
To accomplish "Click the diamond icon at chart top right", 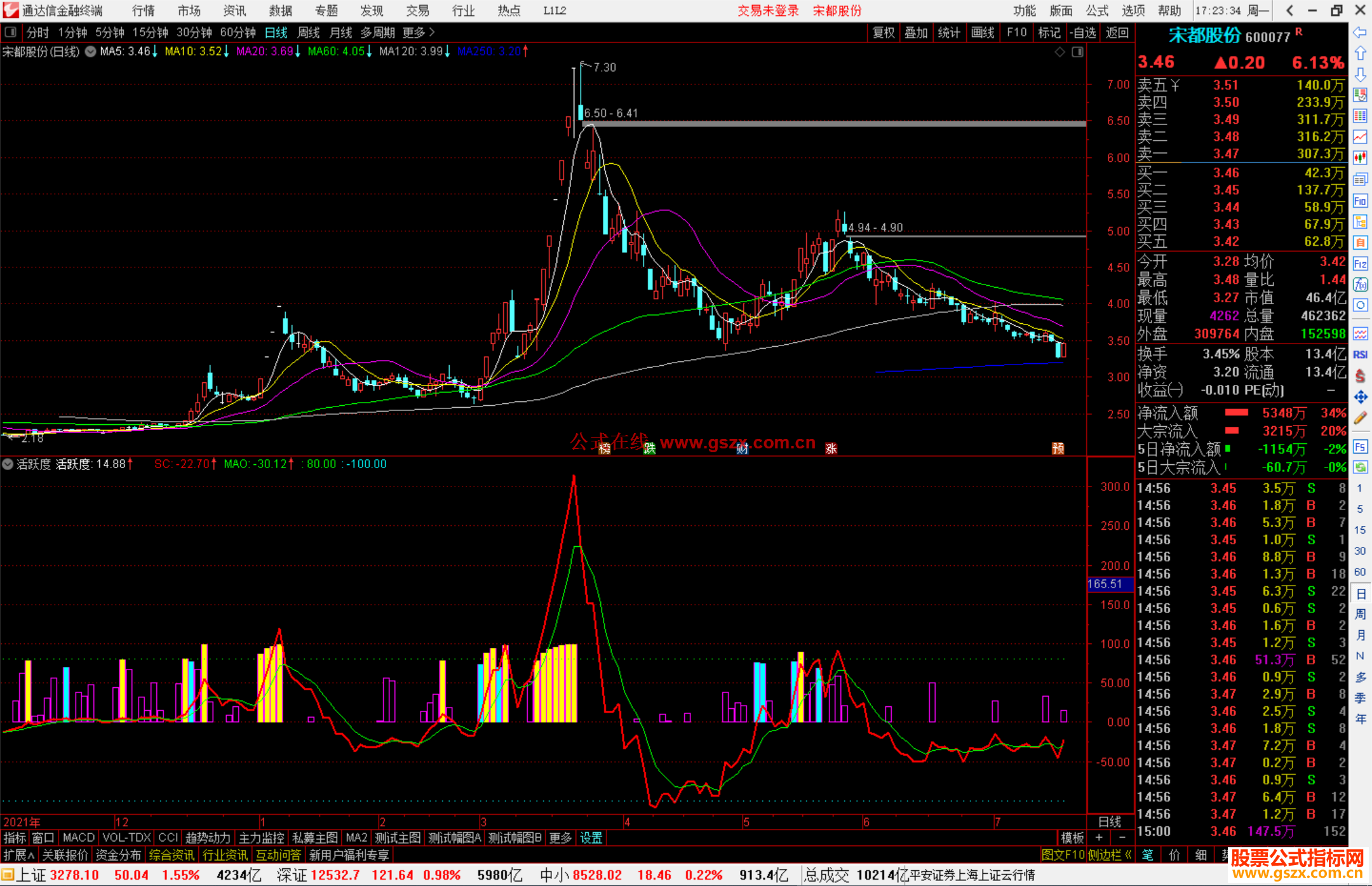I will click(x=1060, y=52).
